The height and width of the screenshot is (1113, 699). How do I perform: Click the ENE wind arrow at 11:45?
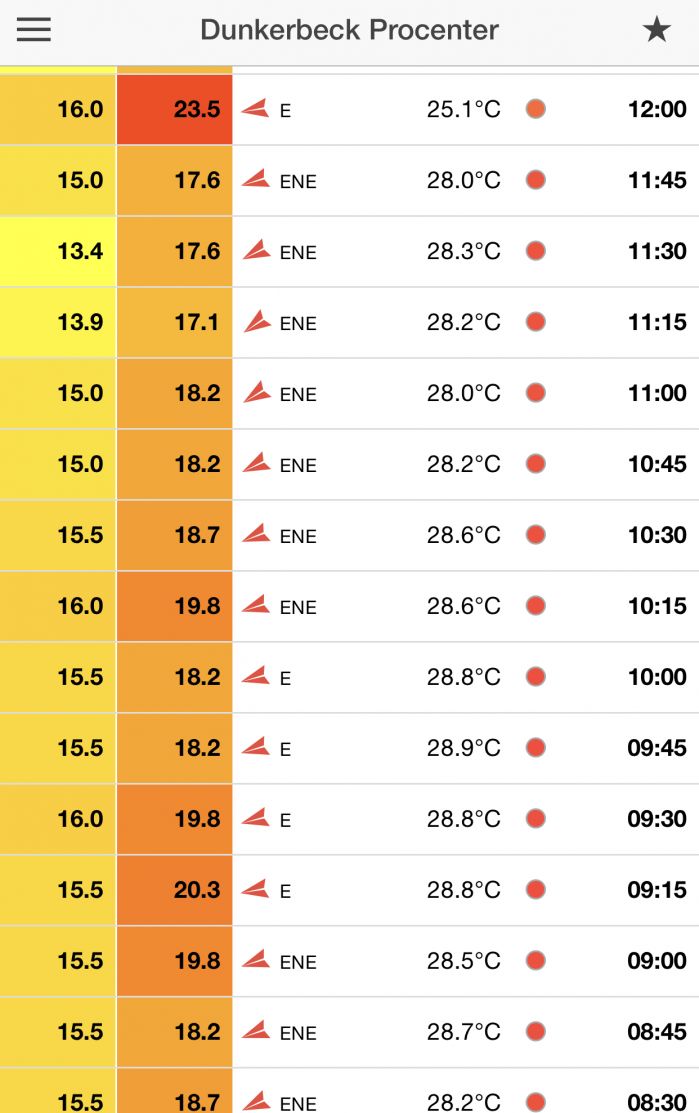(x=256, y=179)
